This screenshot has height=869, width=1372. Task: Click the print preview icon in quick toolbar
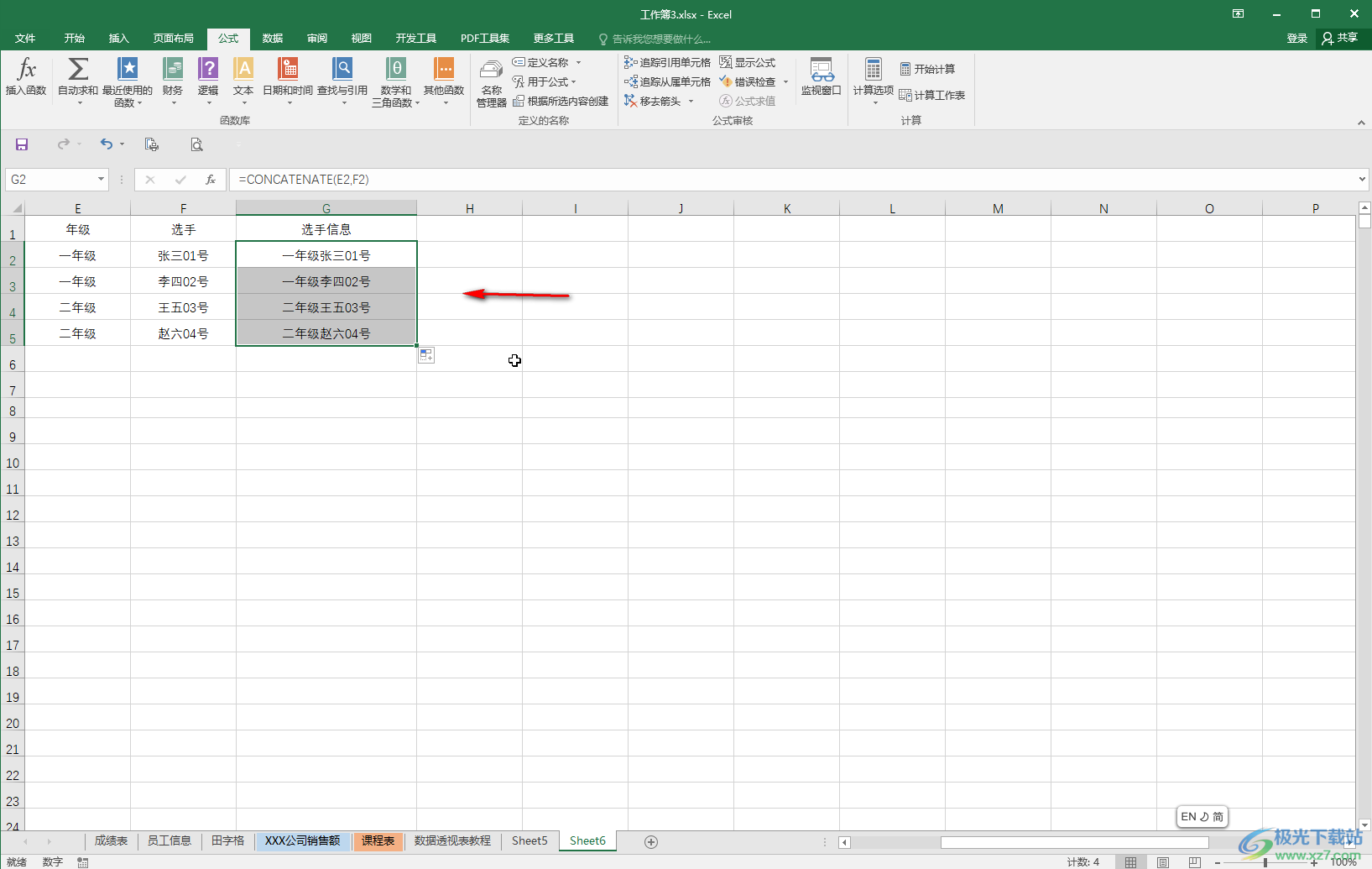point(196,144)
